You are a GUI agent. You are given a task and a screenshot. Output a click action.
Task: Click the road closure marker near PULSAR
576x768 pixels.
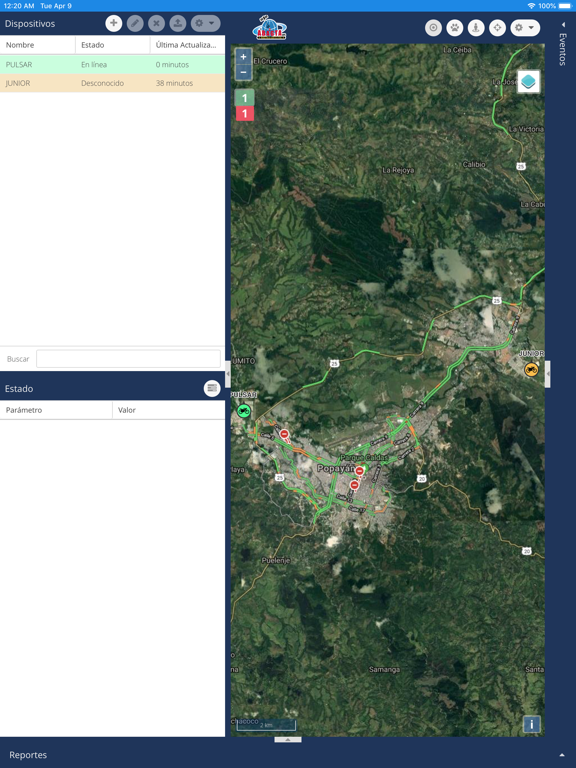[x=285, y=434]
